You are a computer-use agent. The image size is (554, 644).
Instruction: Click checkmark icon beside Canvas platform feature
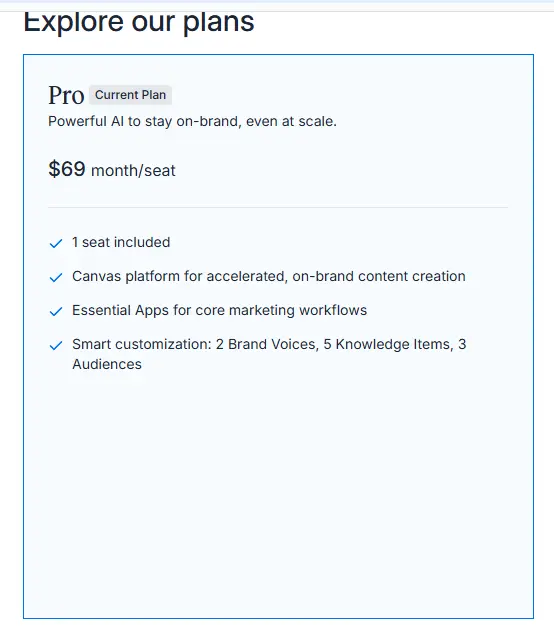pos(55,278)
